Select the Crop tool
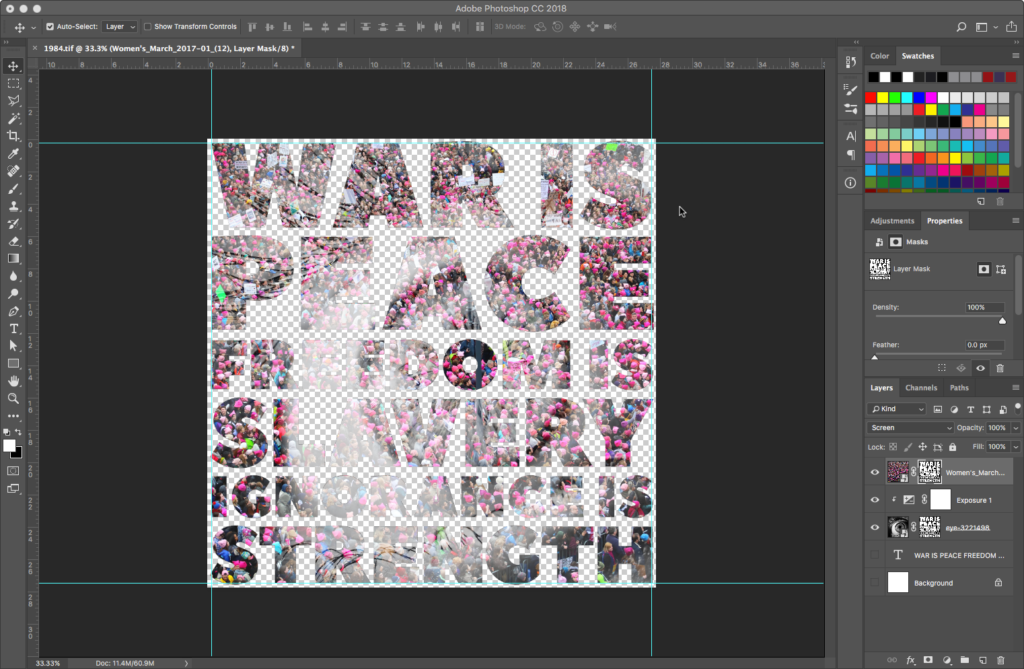The width and height of the screenshot is (1024, 669). point(13,136)
